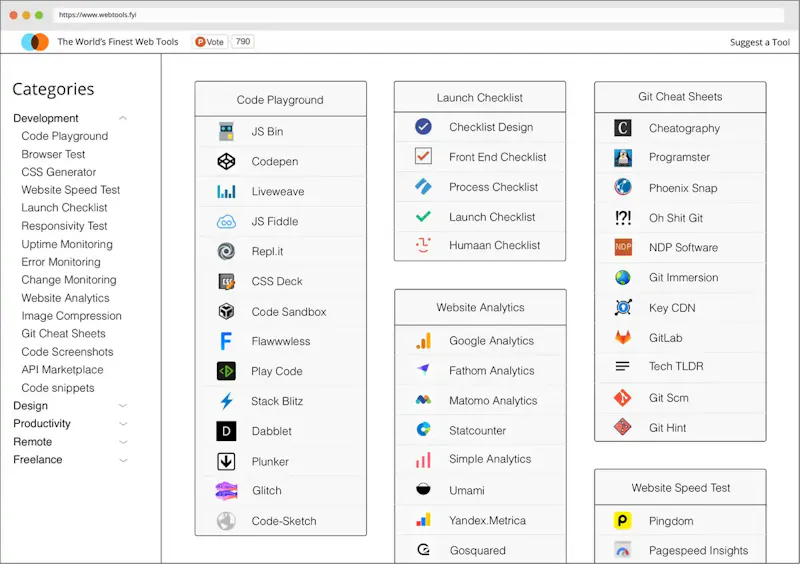
Task: Click the Checklist Design checkmark icon
Action: [423, 127]
